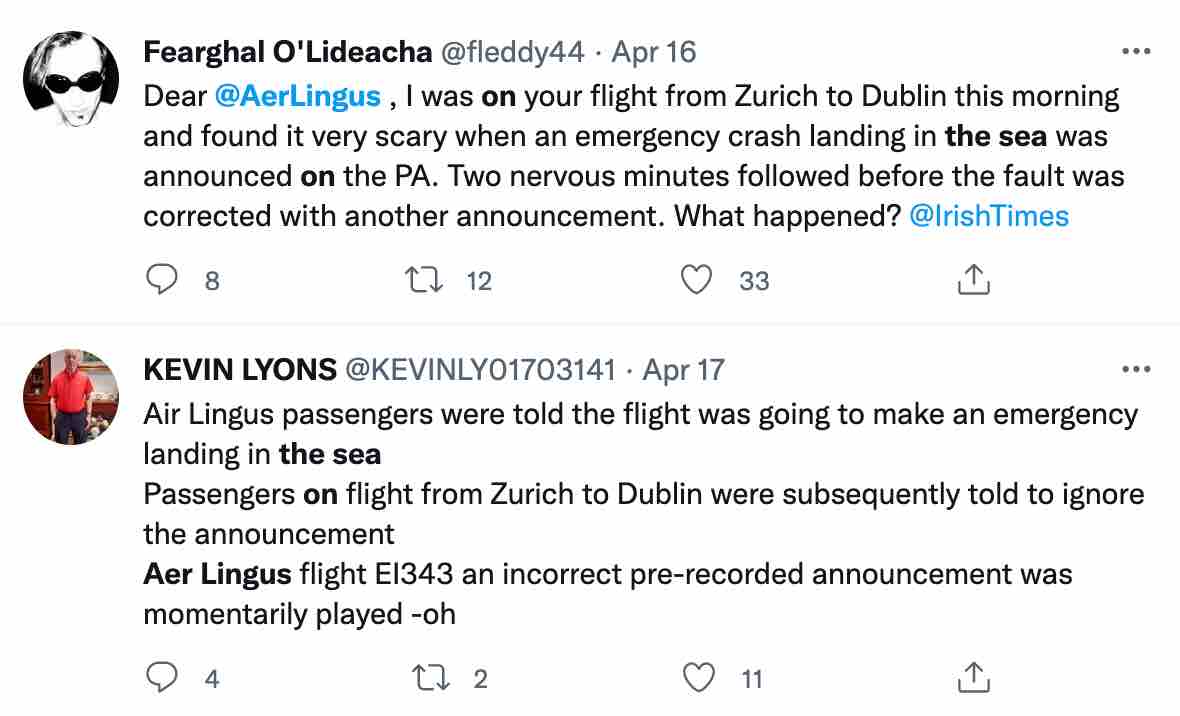
Task: Open more options on Kevin Lyons' tweet
Action: [x=1136, y=369]
